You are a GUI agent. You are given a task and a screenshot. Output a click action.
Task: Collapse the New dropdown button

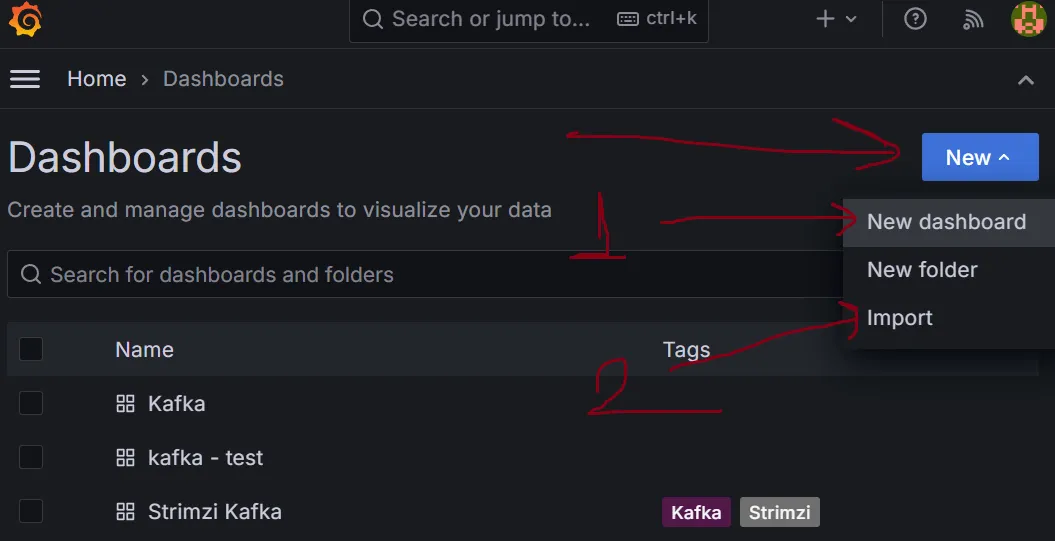click(980, 157)
